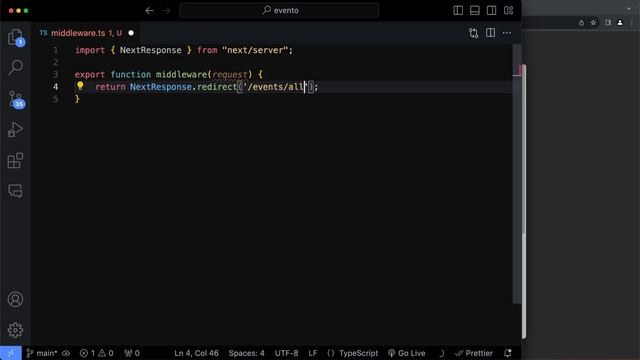The width and height of the screenshot is (640, 360).
Task: Open browser profile avatar
Action: 620,23
